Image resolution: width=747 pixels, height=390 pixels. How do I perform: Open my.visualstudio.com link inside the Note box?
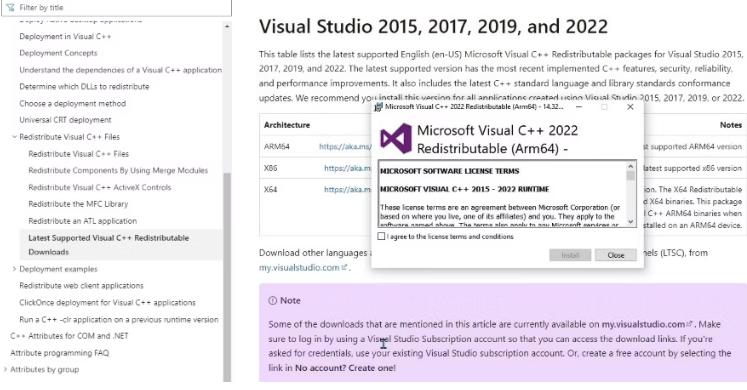pos(646,324)
